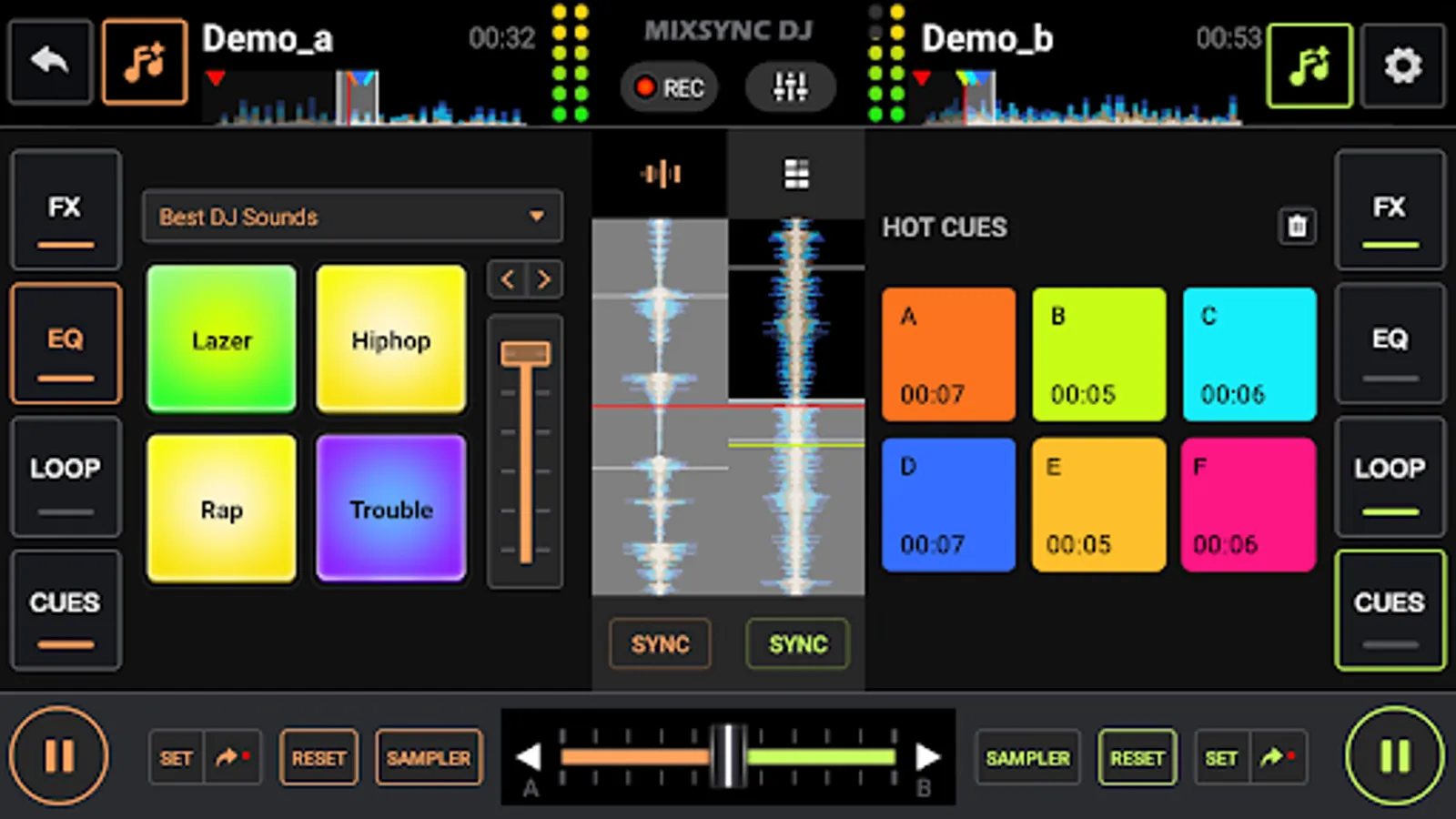Toggle REC to start recording
The height and width of the screenshot is (819, 1456).
(x=669, y=86)
